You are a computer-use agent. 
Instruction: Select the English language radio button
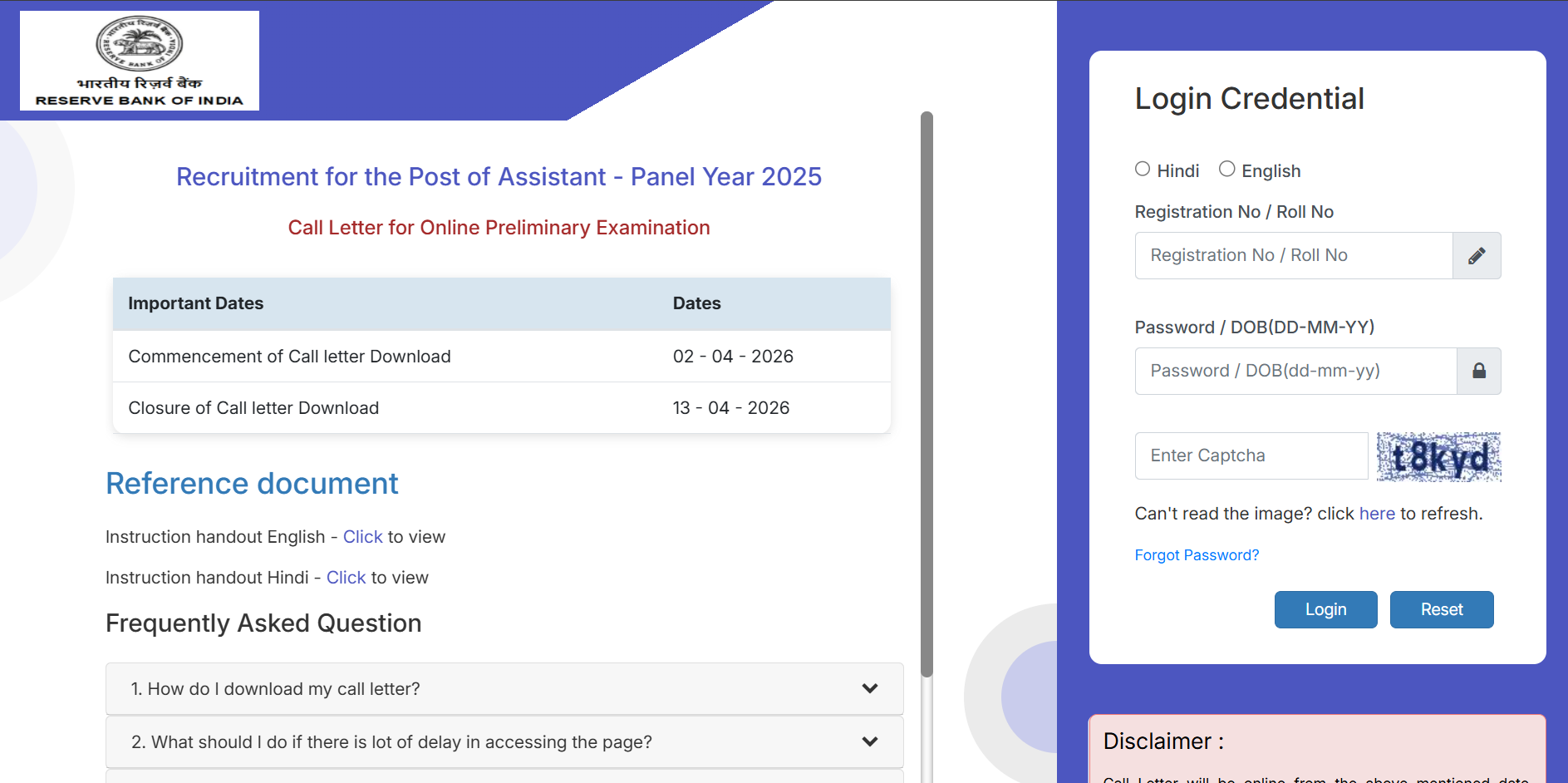[x=1226, y=170]
